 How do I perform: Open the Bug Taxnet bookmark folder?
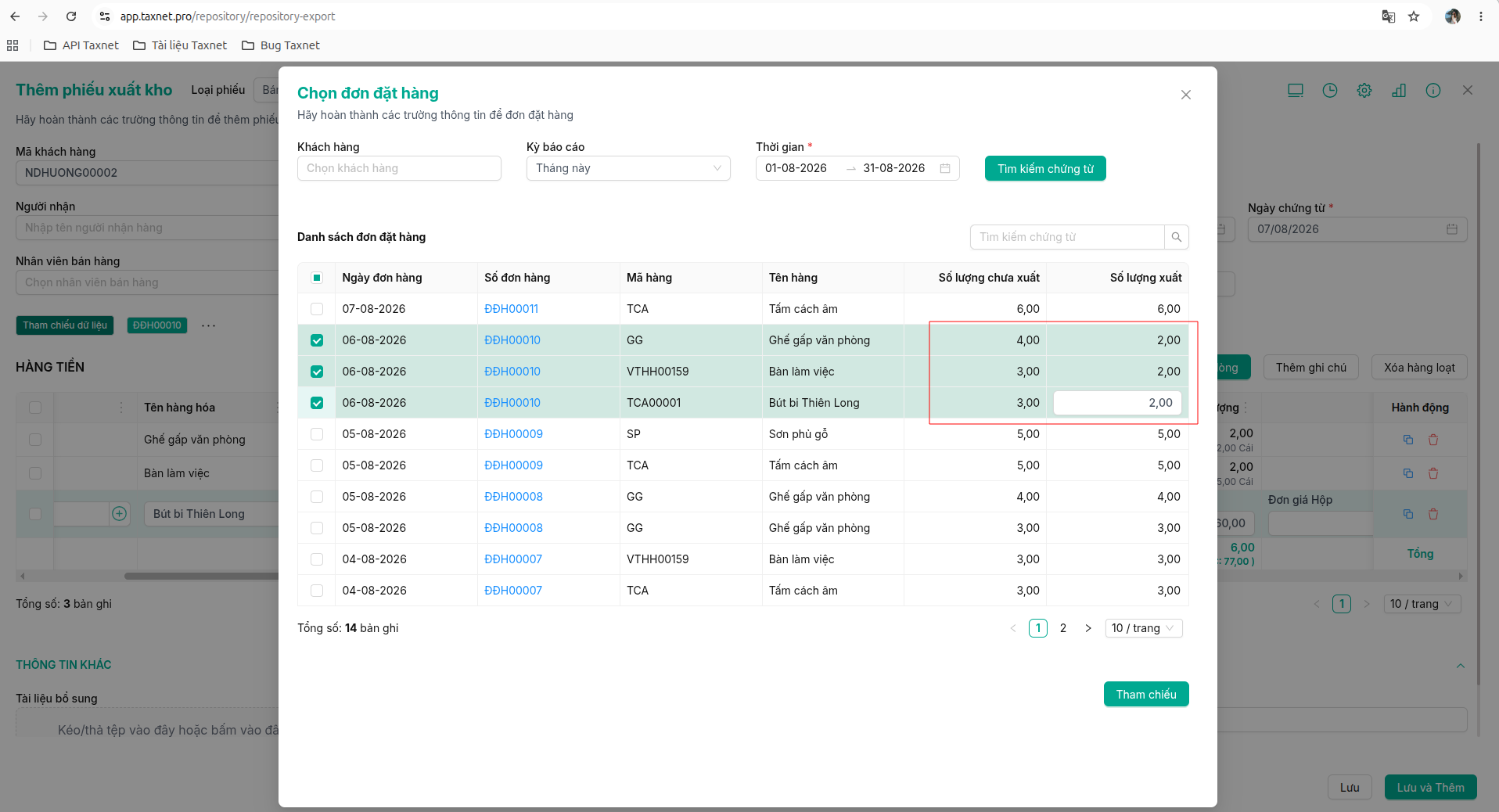pyautogui.click(x=281, y=45)
